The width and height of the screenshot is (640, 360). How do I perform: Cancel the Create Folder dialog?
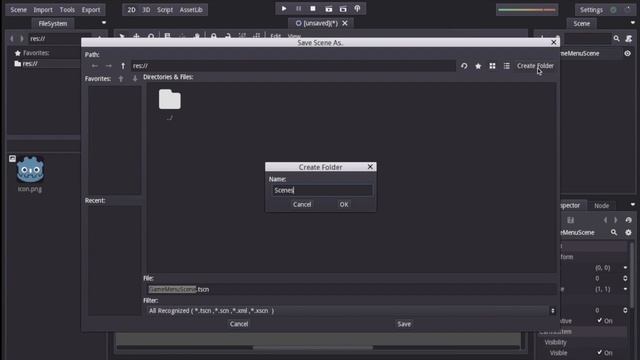[x=302, y=204]
